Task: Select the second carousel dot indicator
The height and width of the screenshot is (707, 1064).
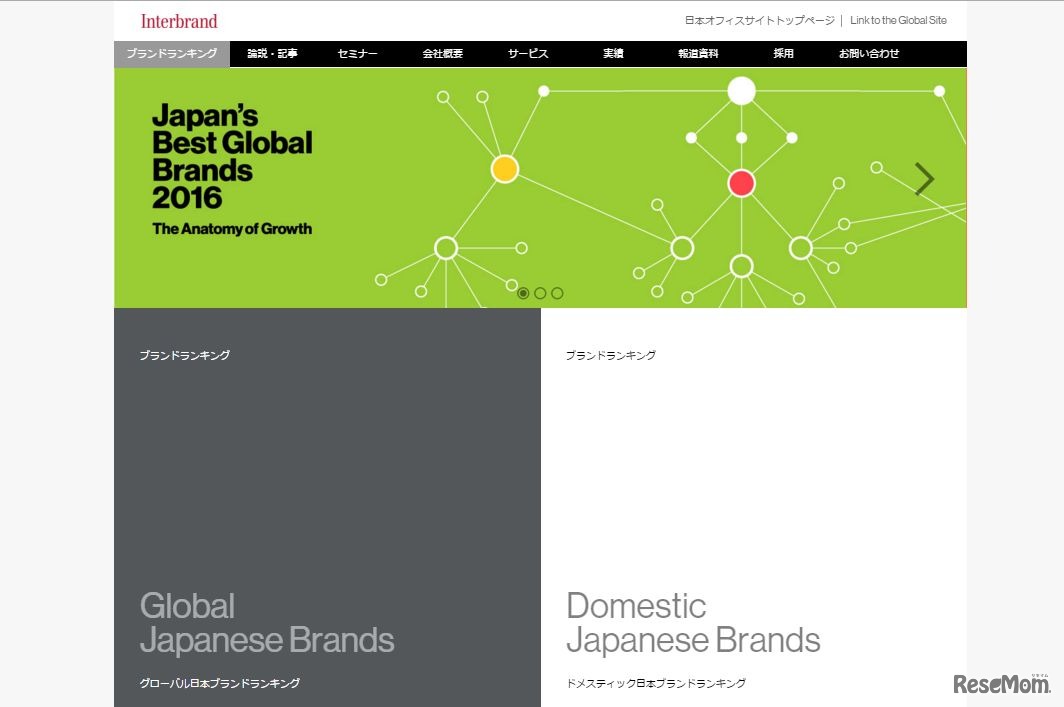Action: tap(540, 293)
